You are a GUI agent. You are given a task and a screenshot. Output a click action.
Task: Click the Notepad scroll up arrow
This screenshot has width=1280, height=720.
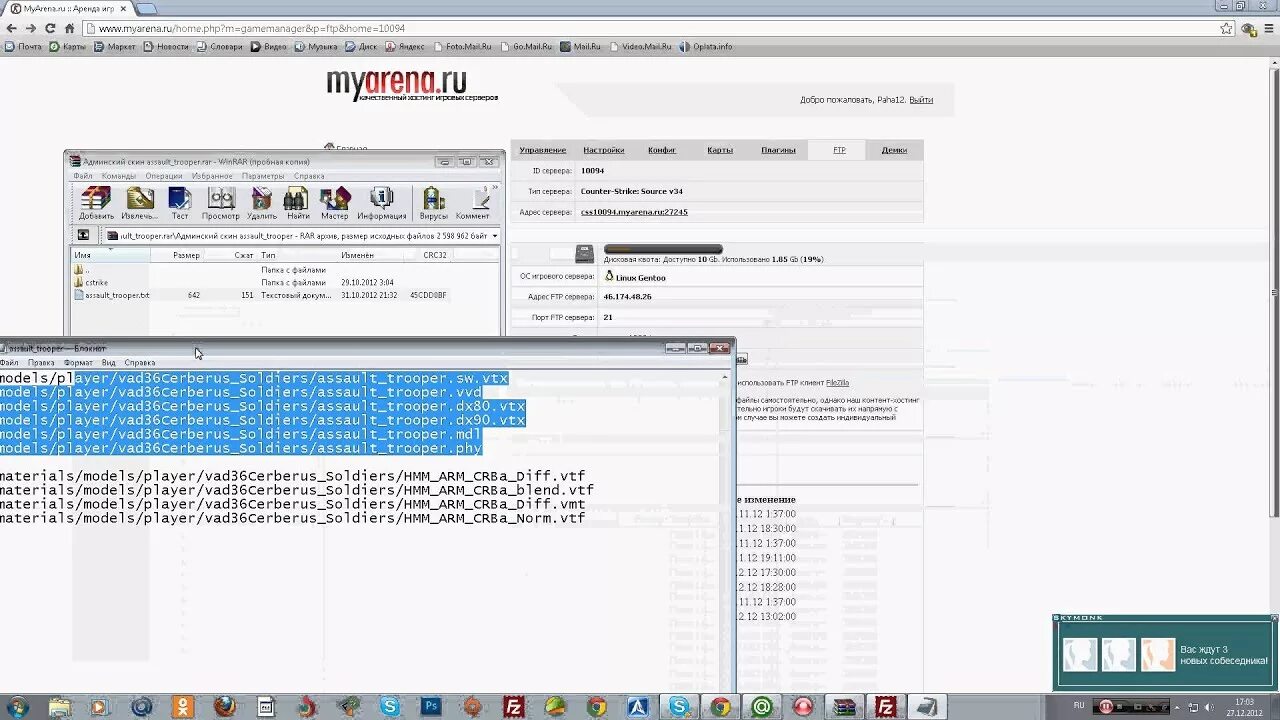(x=725, y=378)
